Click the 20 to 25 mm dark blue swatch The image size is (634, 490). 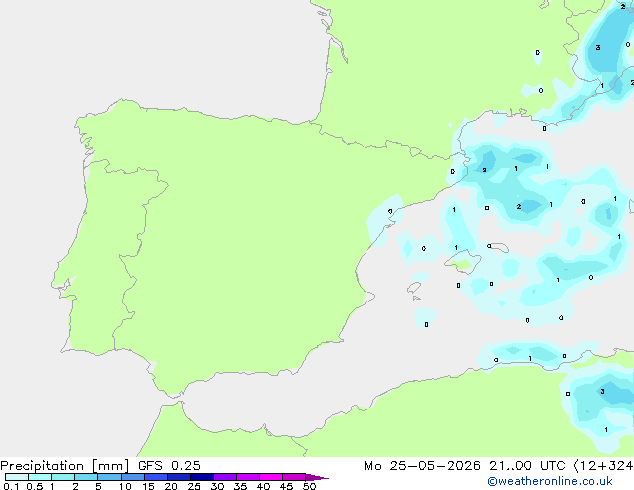(x=179, y=477)
